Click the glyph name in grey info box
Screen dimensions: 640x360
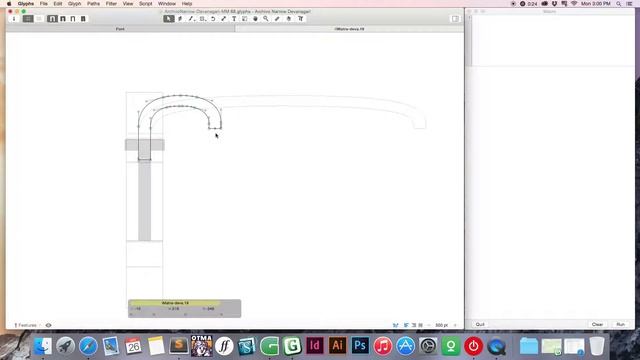[x=176, y=303]
